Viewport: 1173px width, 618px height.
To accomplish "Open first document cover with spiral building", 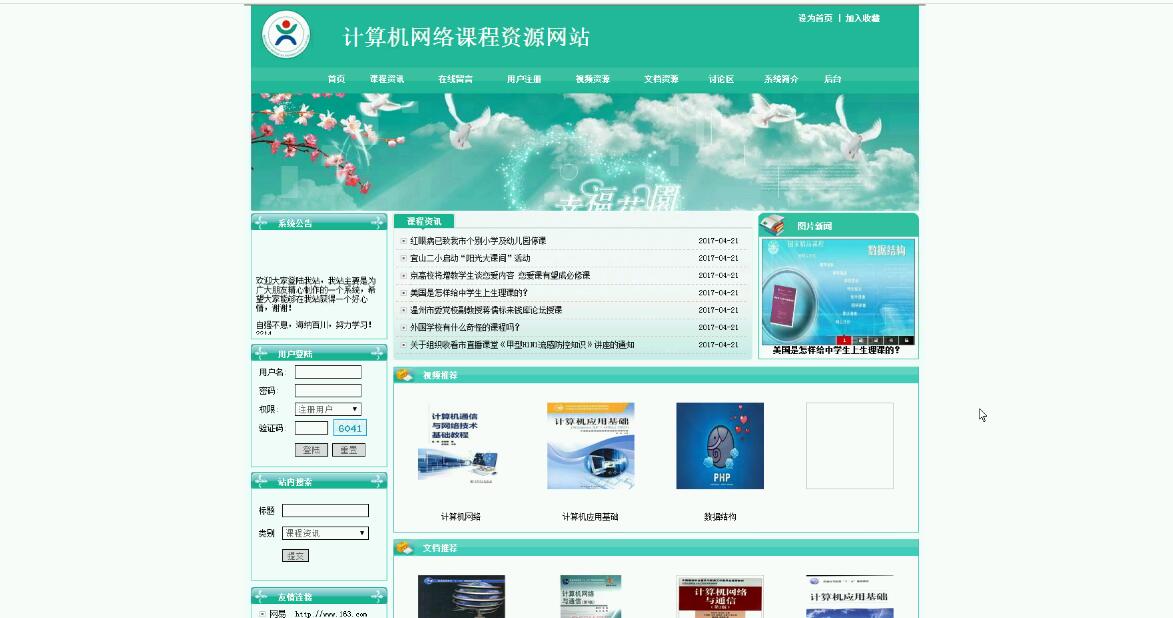I will click(x=461, y=597).
